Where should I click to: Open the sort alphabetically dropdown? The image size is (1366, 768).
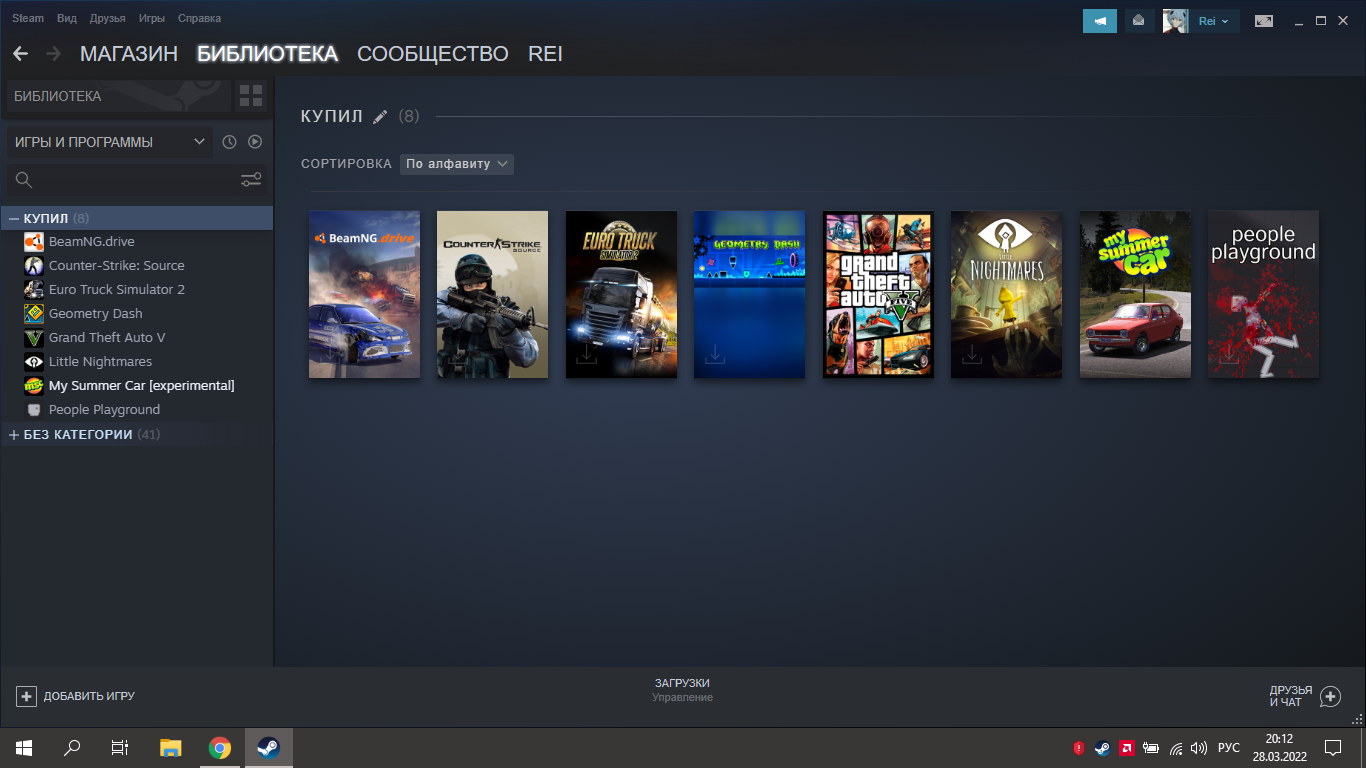pos(457,164)
